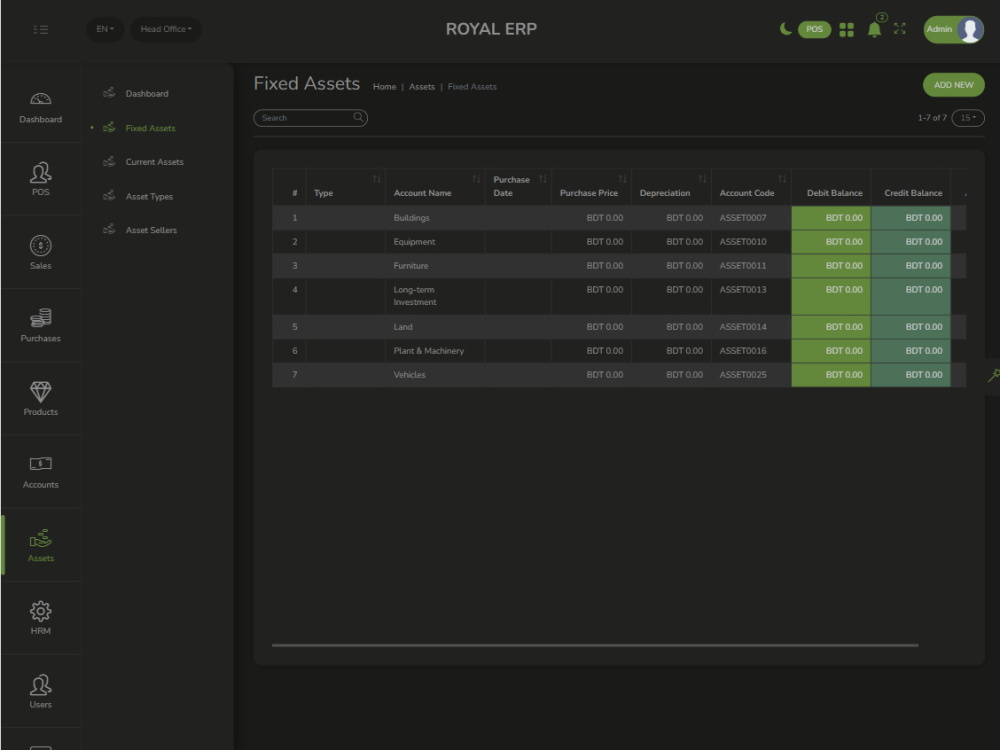Open Assets module in the sidebar
1000x750 pixels.
coord(41,545)
